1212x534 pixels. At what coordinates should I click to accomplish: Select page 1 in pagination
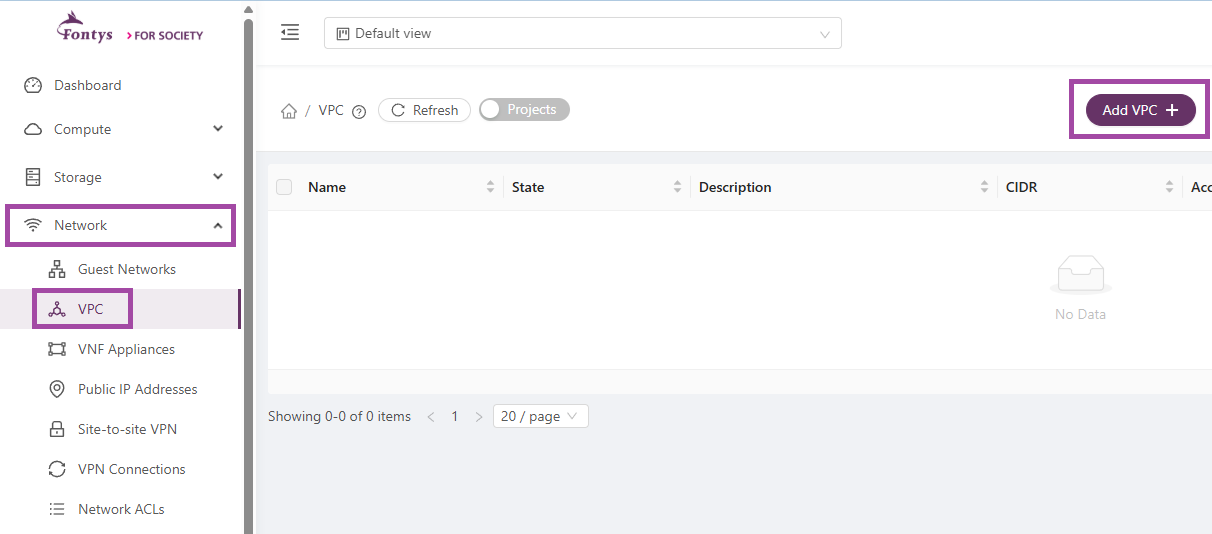click(x=455, y=416)
